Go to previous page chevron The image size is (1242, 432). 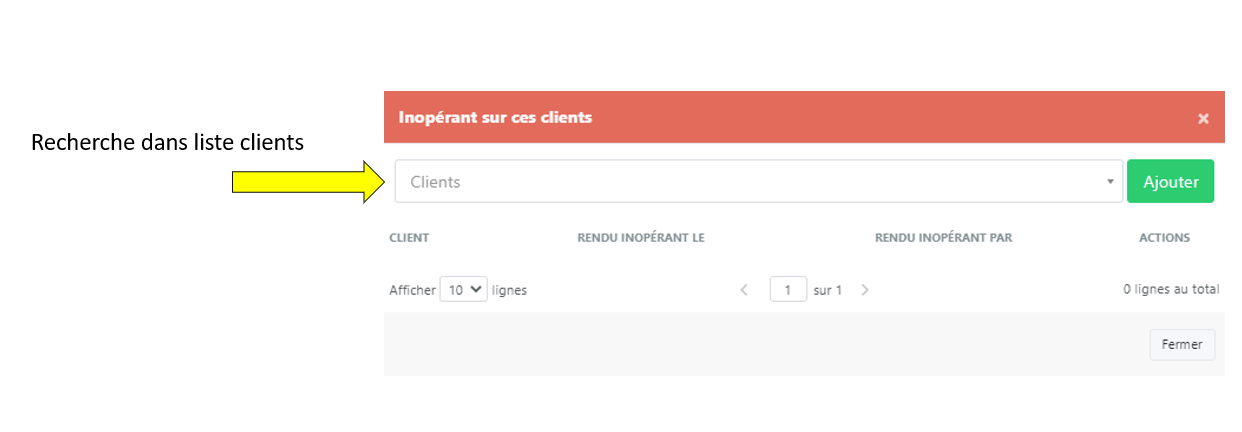click(744, 290)
